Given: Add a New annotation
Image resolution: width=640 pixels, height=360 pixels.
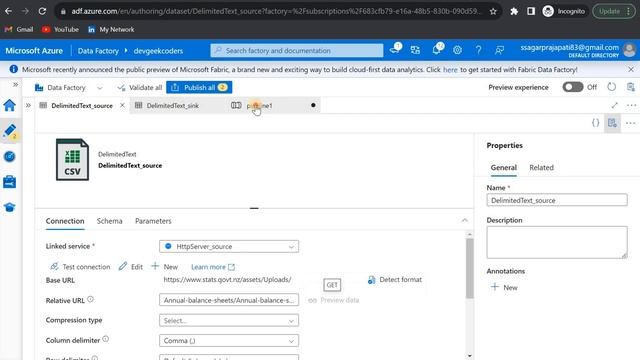Looking at the screenshot, I should pos(504,287).
